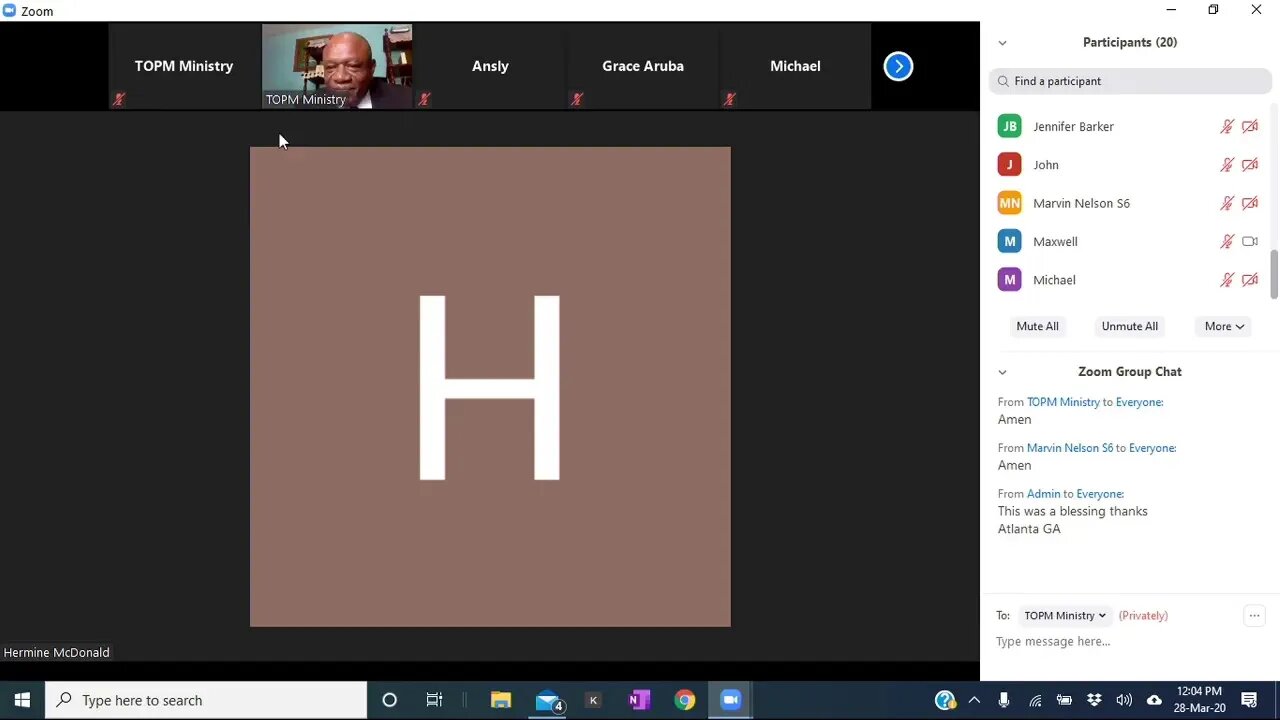Screen dimensions: 1280x720
Task: Select the Michael video tile
Action: (x=795, y=66)
